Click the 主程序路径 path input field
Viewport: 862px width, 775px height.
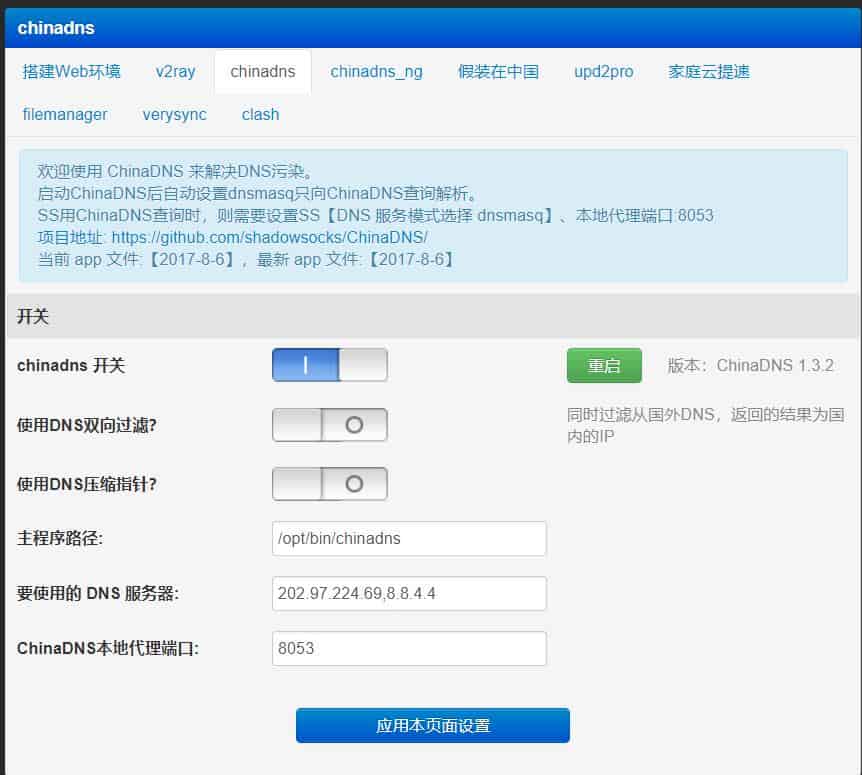[x=409, y=538]
